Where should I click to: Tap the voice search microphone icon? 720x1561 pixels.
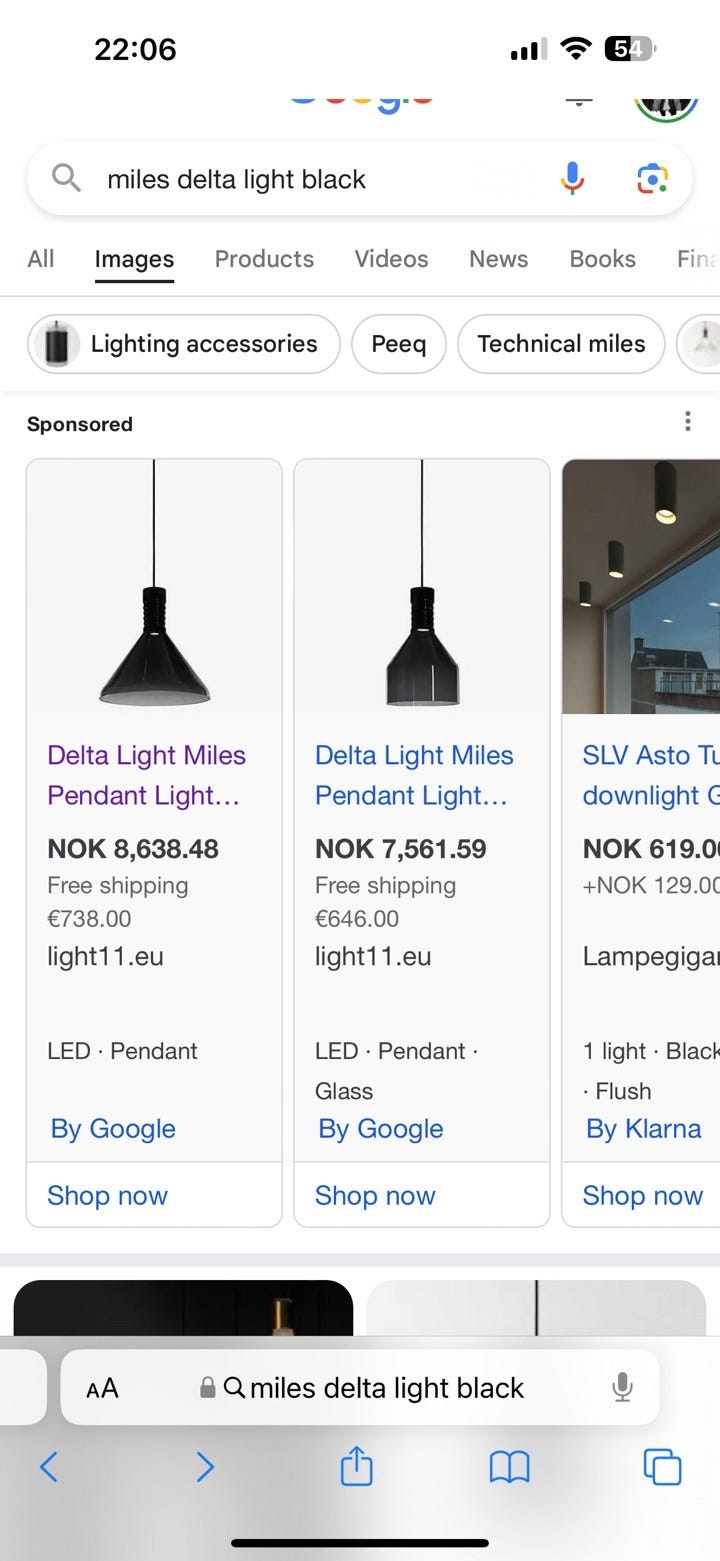tap(572, 179)
